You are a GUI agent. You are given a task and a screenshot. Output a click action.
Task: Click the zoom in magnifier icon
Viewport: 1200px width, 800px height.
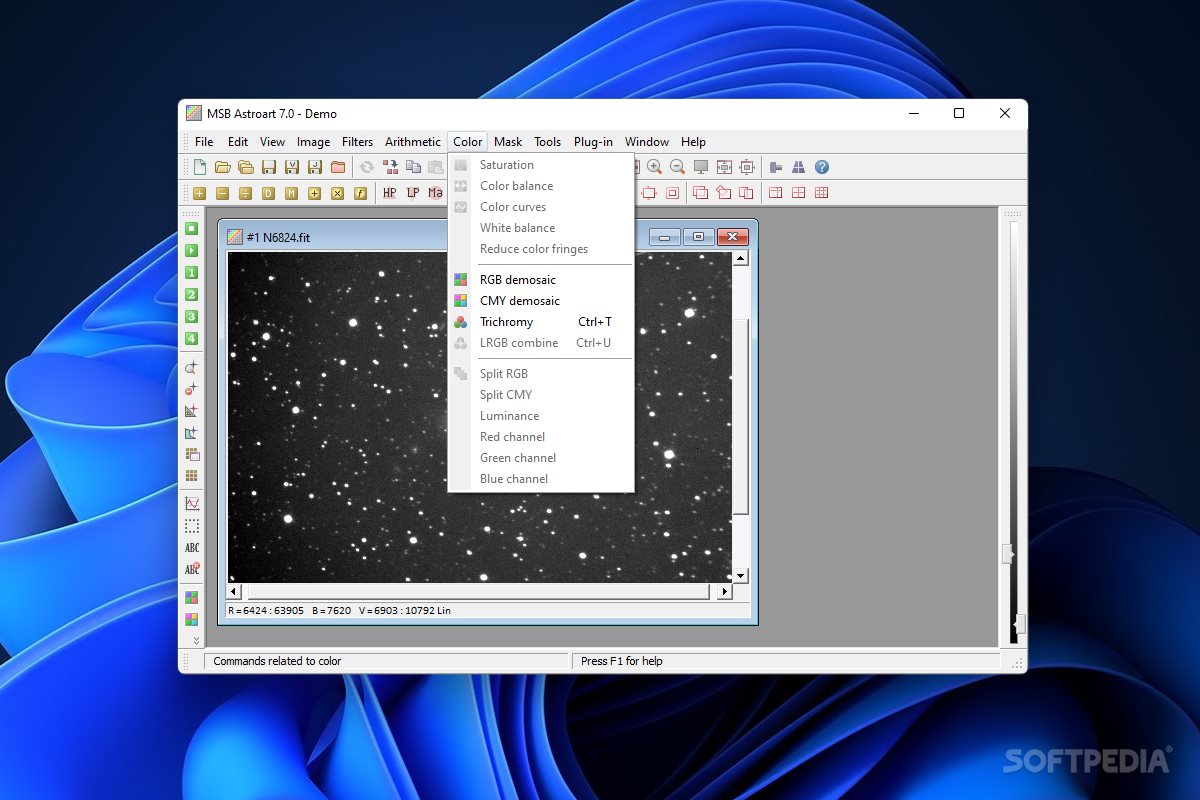pyautogui.click(x=654, y=167)
